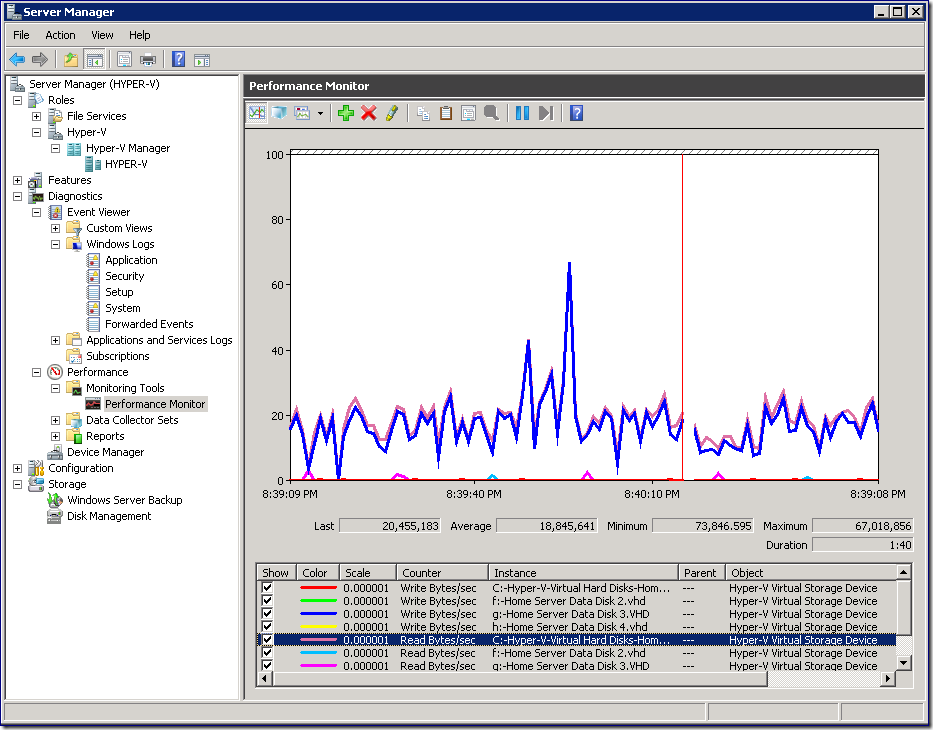Expand the Data Collector Sets node
The image size is (933, 730).
(x=55, y=420)
